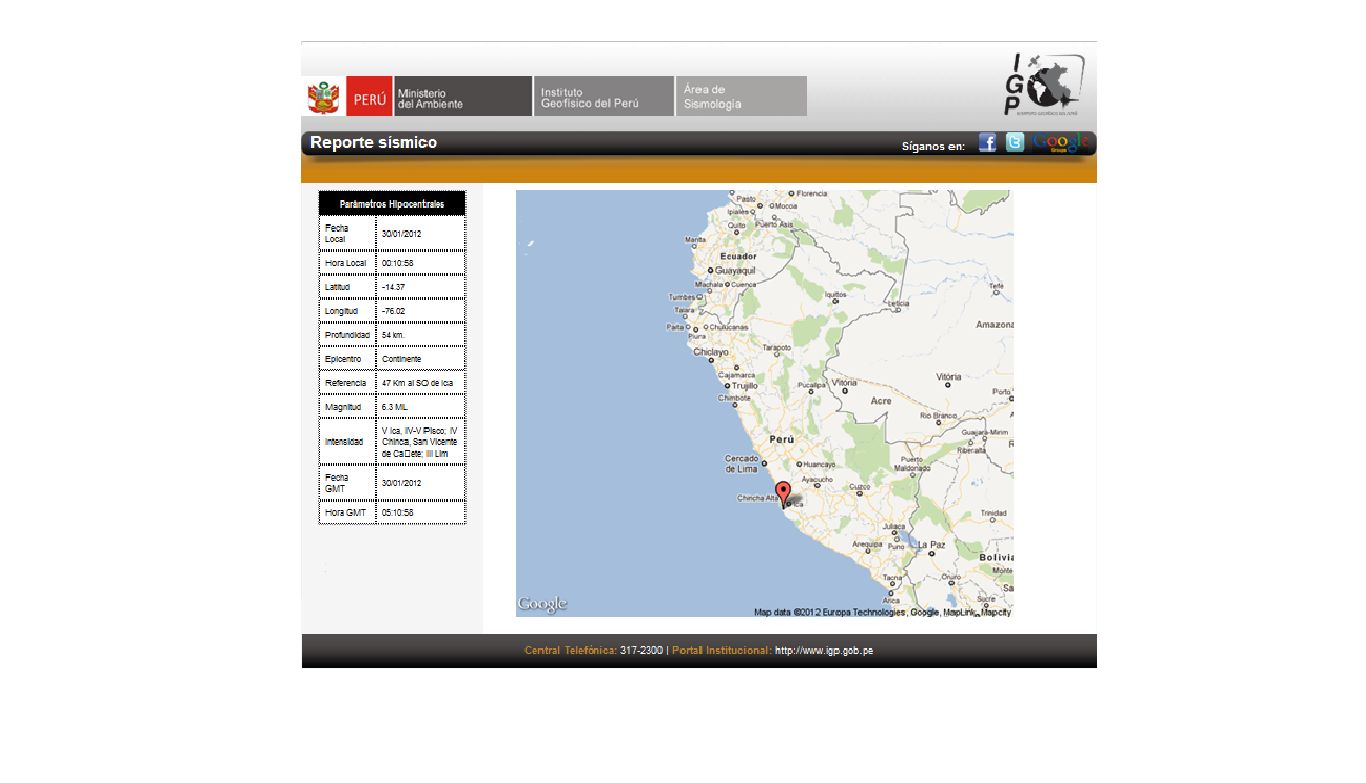
Task: Click Trujillo on the map
Action: [744, 385]
